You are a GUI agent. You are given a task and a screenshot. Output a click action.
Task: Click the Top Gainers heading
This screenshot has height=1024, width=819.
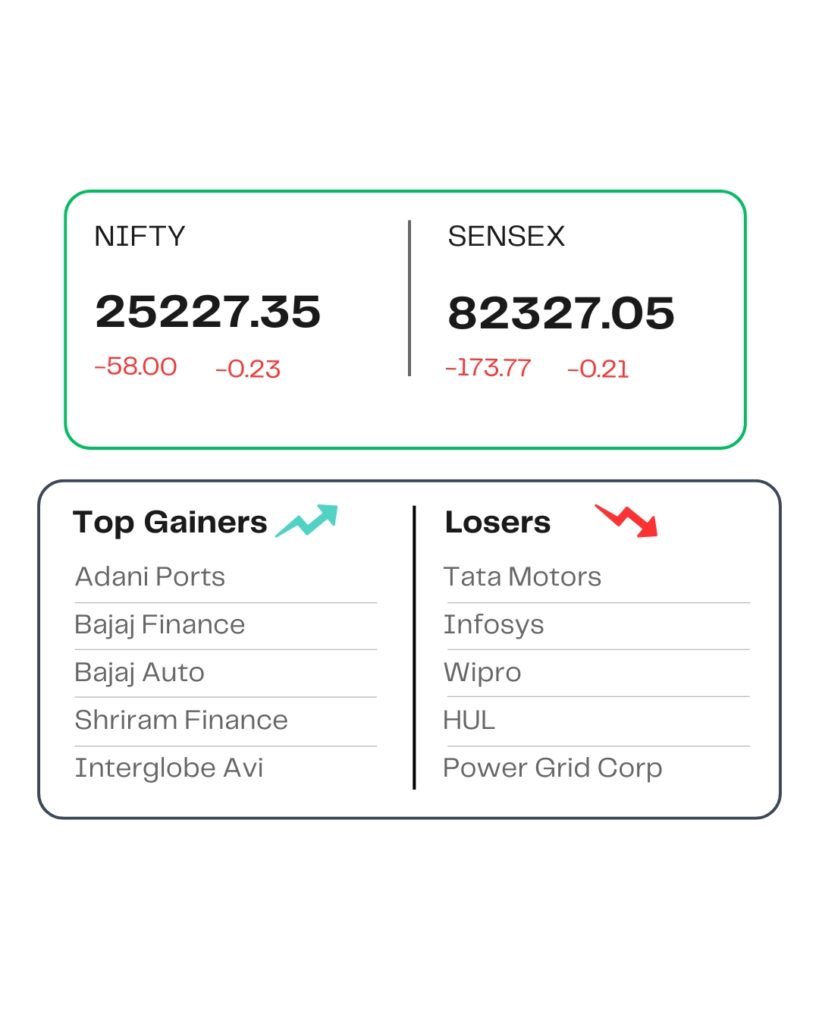coord(170,522)
